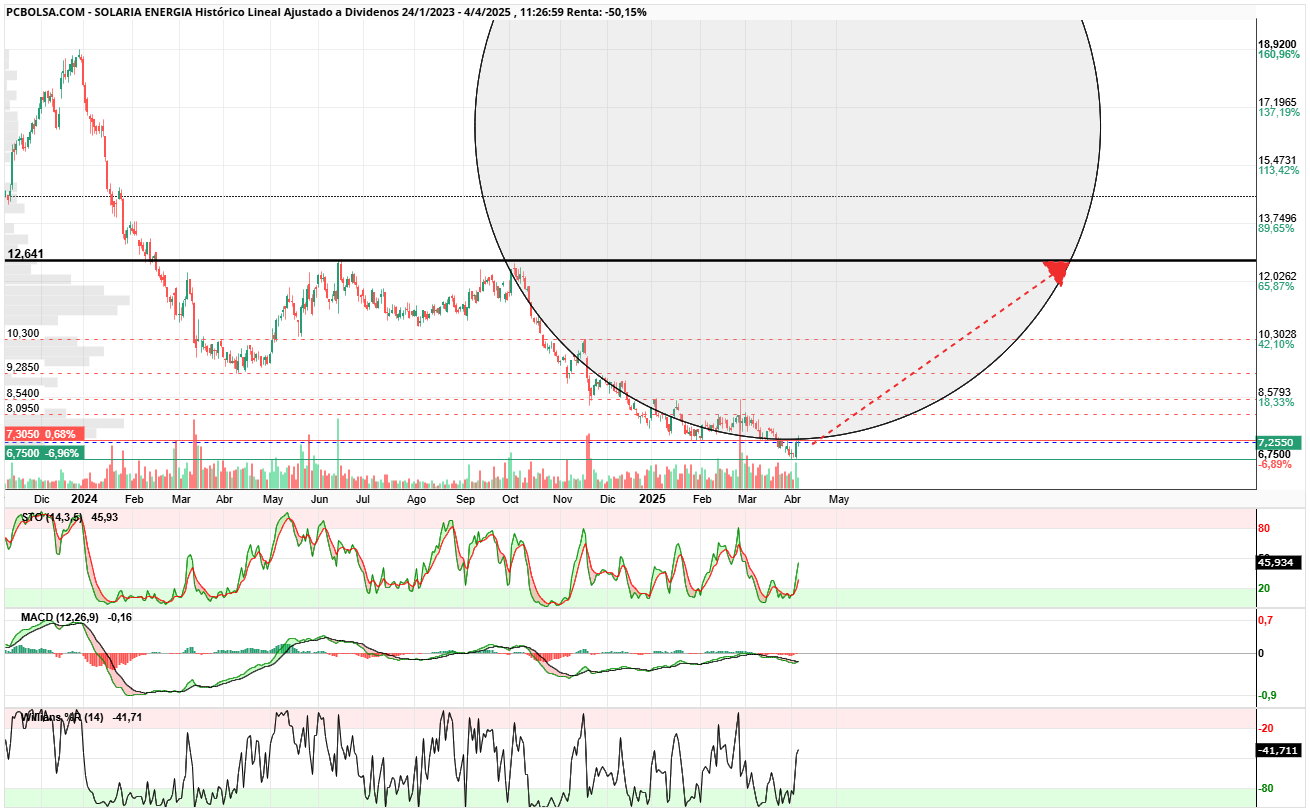Screen dimensions: 1310x812
Task: Click the MACD (12,26,9) indicator label
Action: pos(59,617)
